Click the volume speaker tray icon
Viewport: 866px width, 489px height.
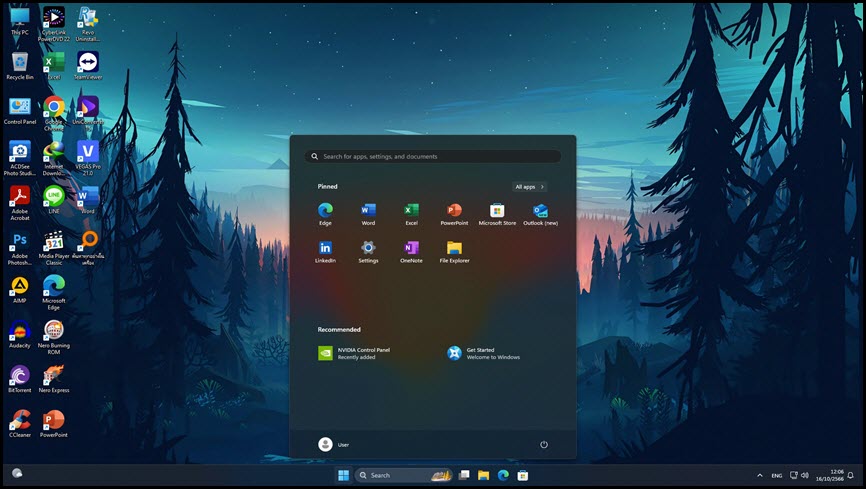click(x=805, y=475)
